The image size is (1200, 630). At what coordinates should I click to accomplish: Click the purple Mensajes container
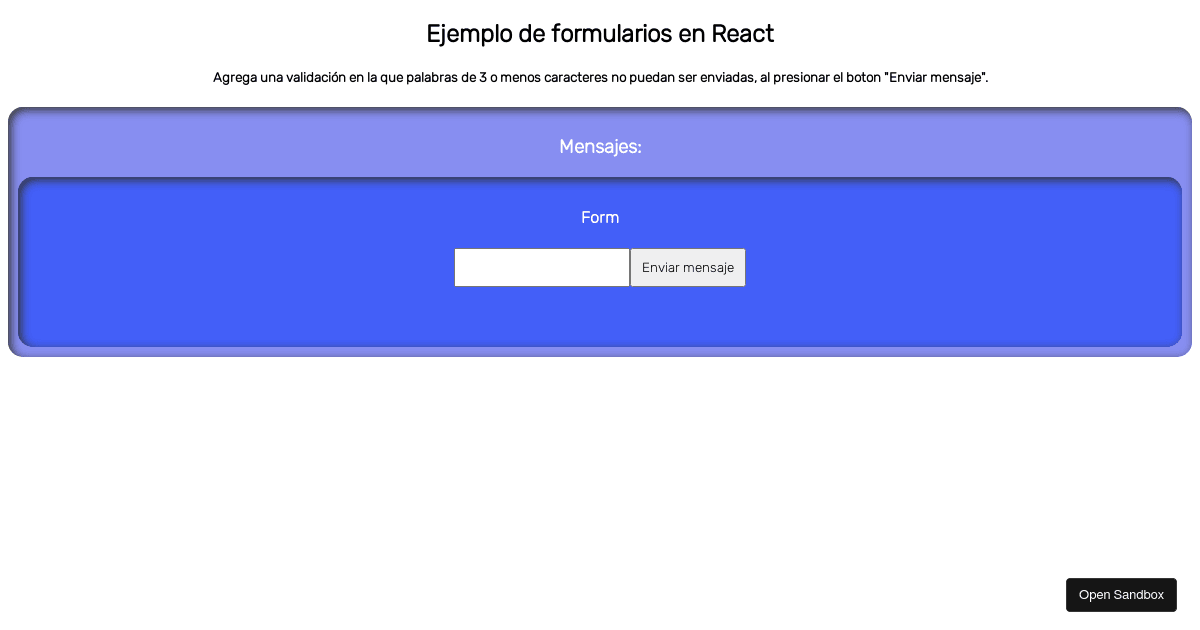point(150,146)
